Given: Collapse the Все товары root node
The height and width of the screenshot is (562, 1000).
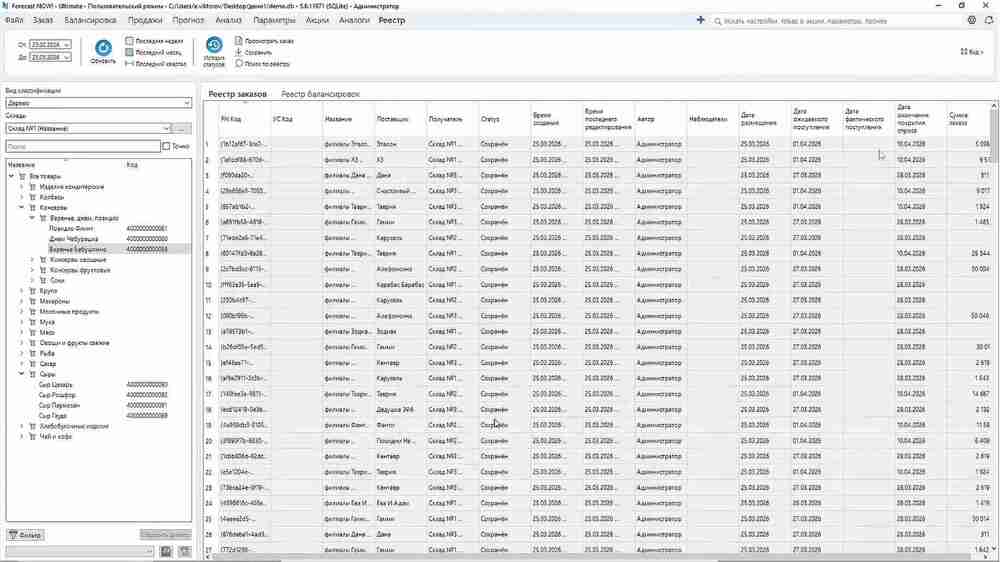Looking at the screenshot, I should [x=11, y=176].
